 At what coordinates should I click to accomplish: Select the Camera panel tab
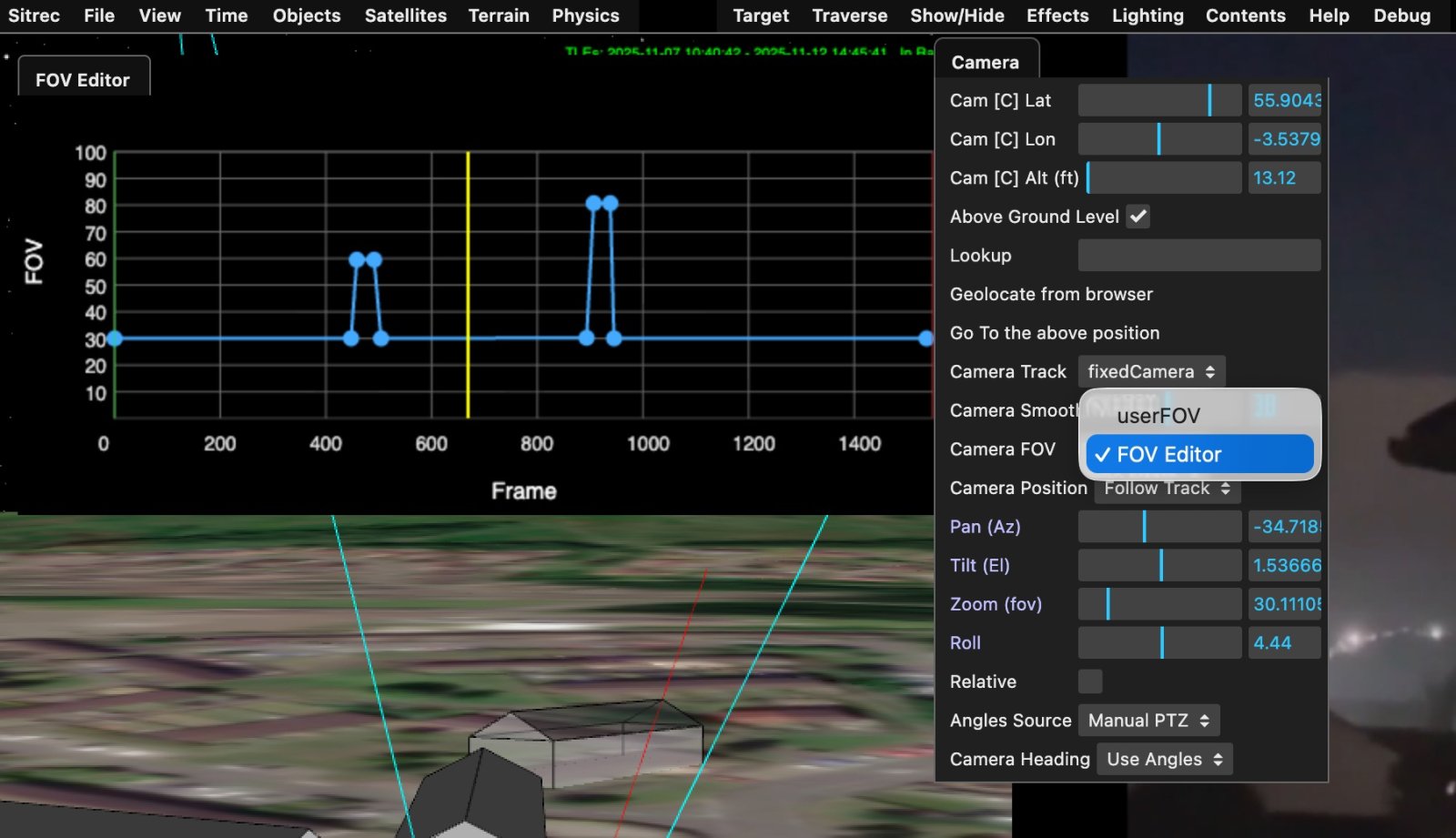(x=985, y=62)
